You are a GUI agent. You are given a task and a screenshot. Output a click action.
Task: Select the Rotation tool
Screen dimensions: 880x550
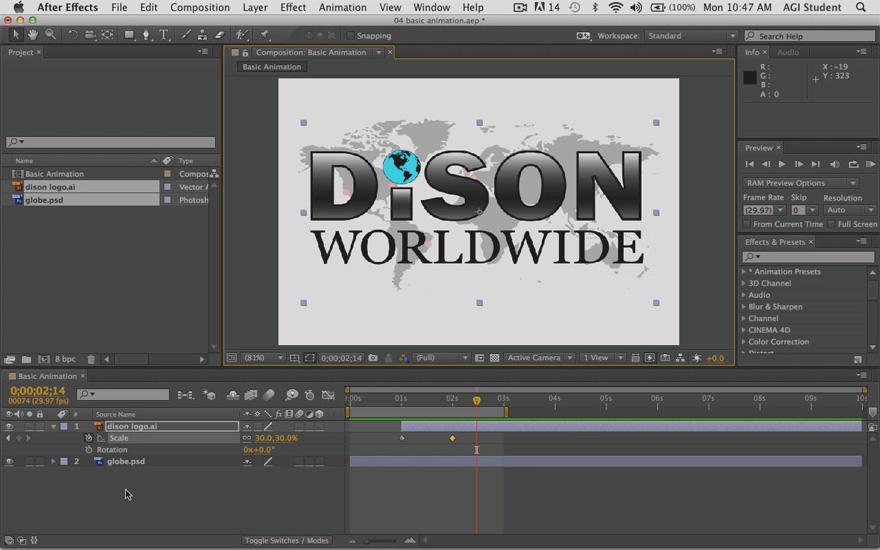coord(72,35)
